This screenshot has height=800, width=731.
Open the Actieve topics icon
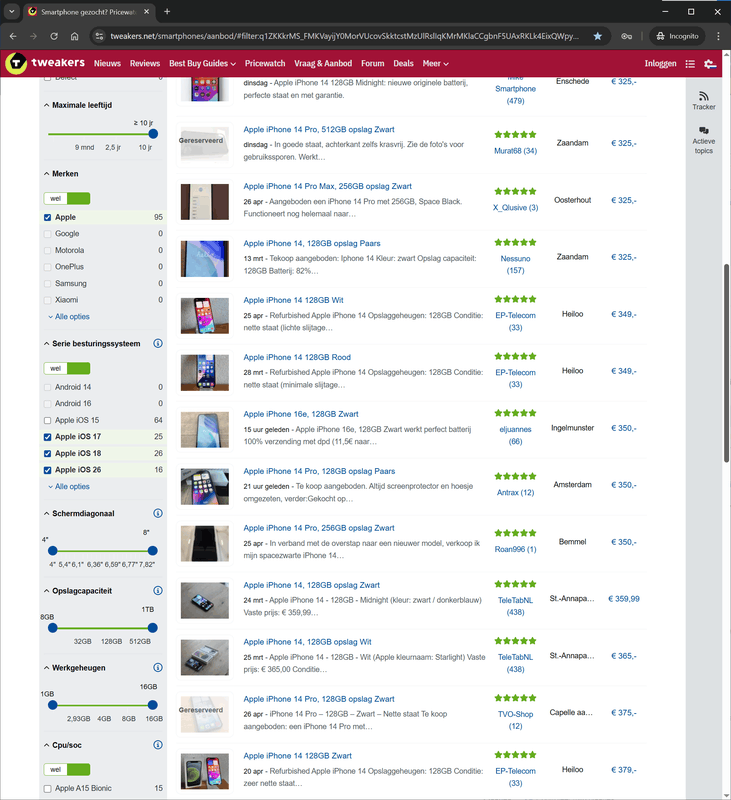(x=703, y=130)
